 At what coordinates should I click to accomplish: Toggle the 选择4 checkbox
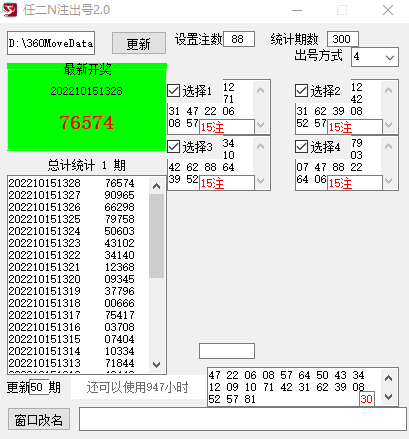tap(301, 147)
